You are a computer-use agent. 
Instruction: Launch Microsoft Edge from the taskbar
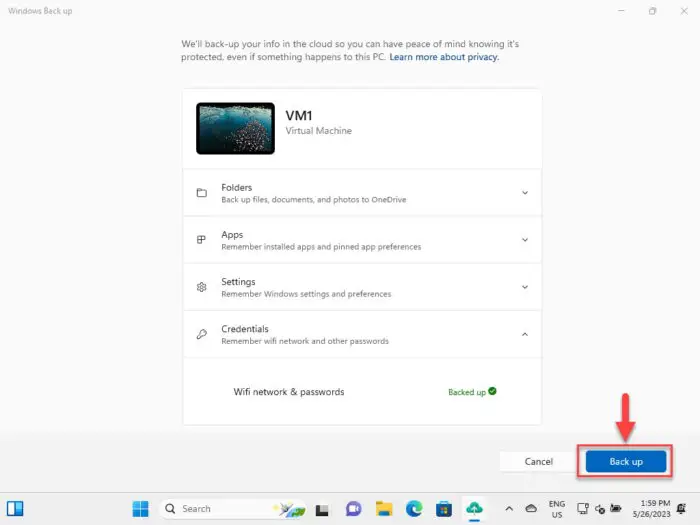tap(414, 508)
